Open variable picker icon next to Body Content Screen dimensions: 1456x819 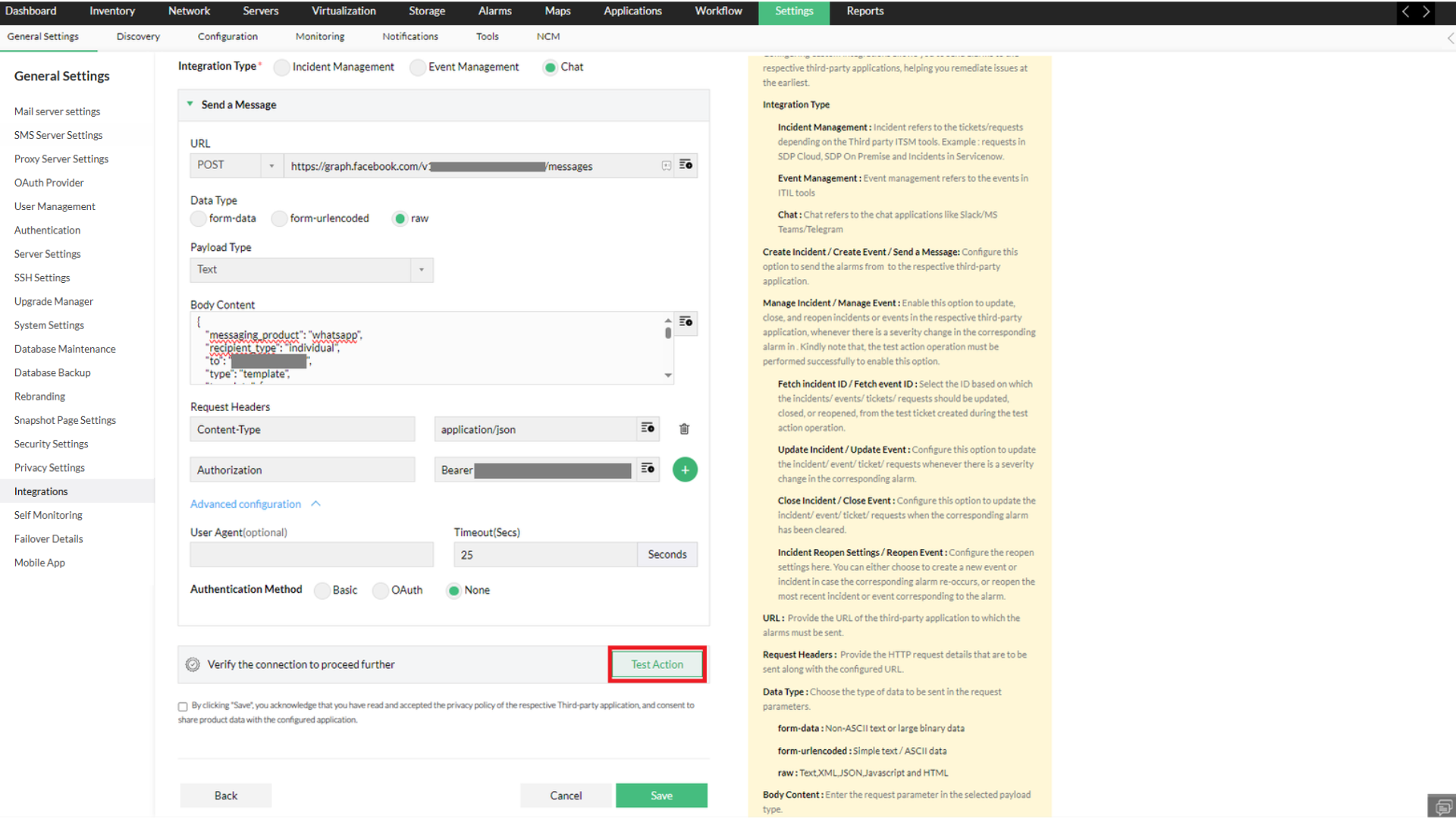686,322
